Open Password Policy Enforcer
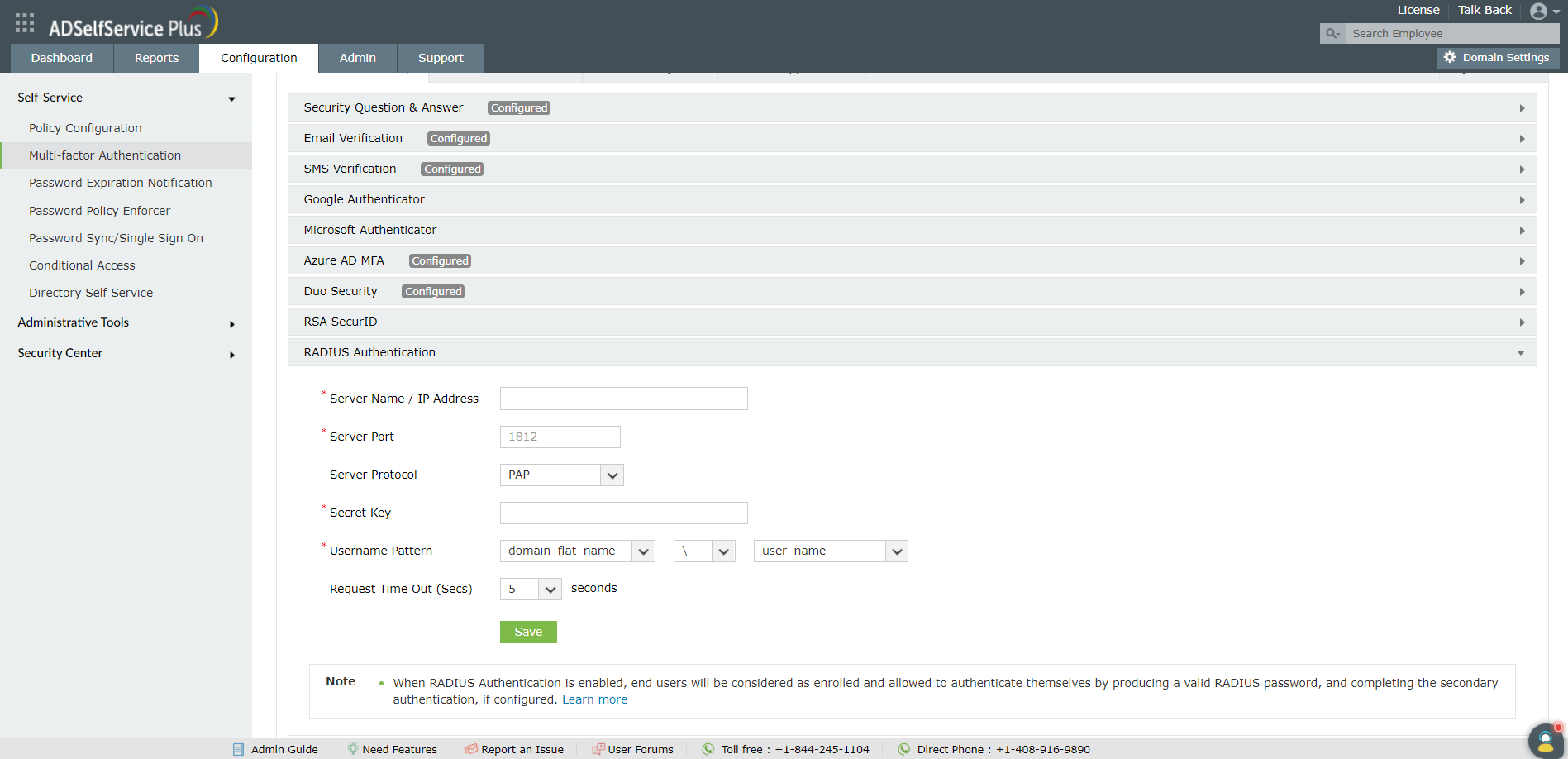 (99, 211)
